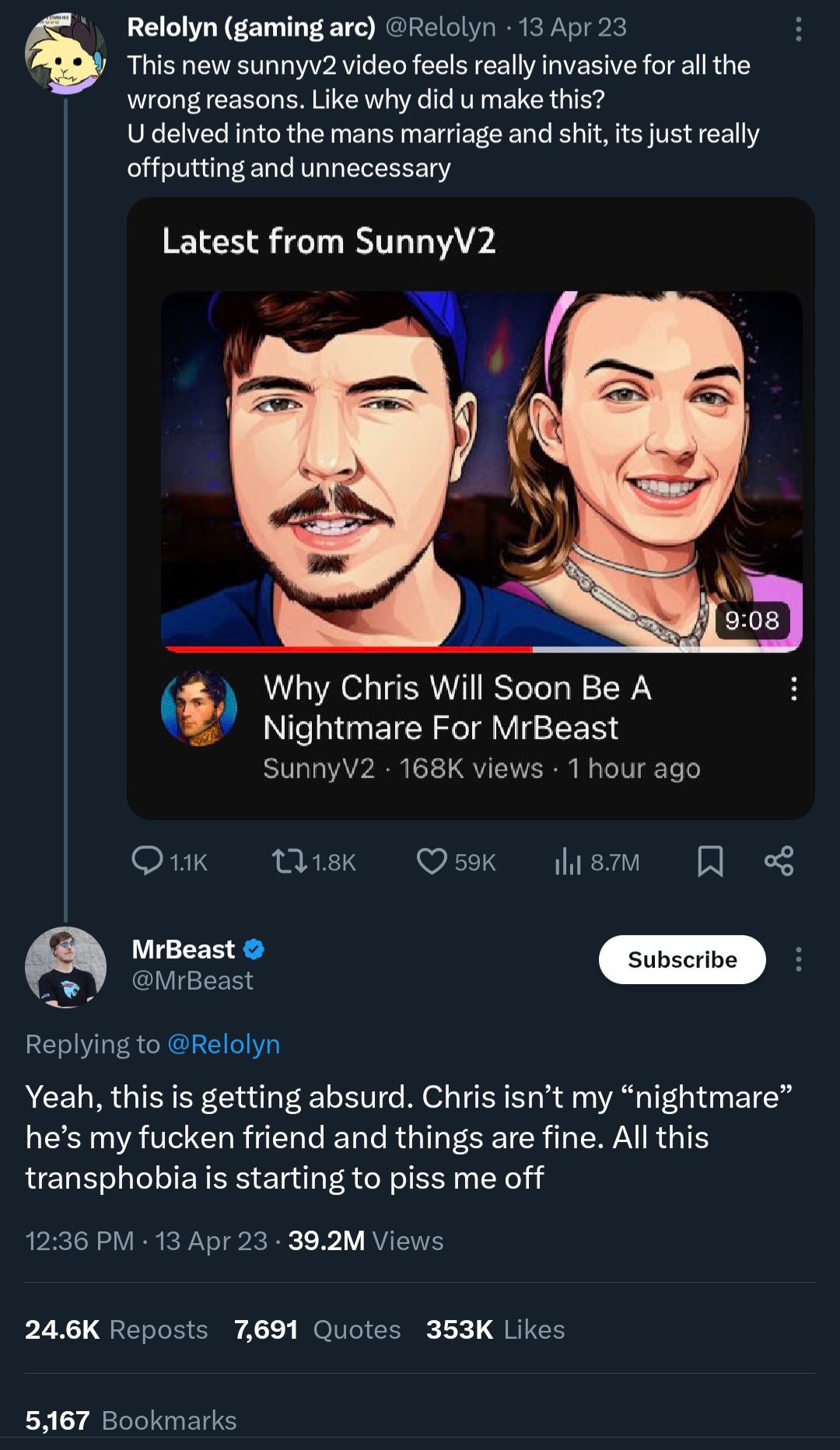Image resolution: width=840 pixels, height=1450 pixels.
Task: Subscribe to MrBeast
Action: coord(682,959)
